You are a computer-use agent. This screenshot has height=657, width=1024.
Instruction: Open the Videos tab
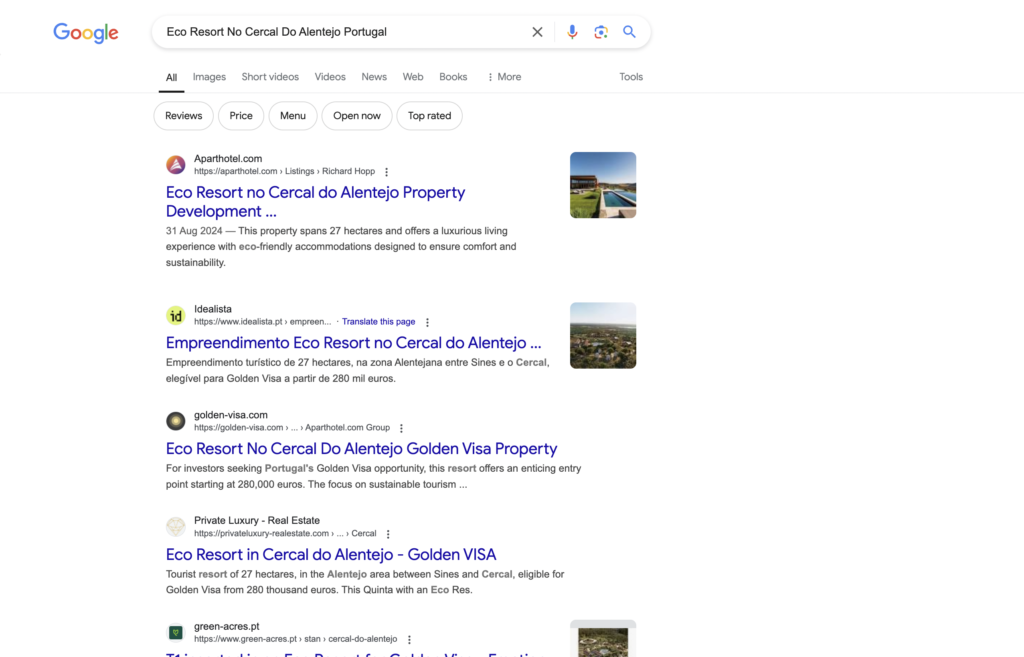330,76
